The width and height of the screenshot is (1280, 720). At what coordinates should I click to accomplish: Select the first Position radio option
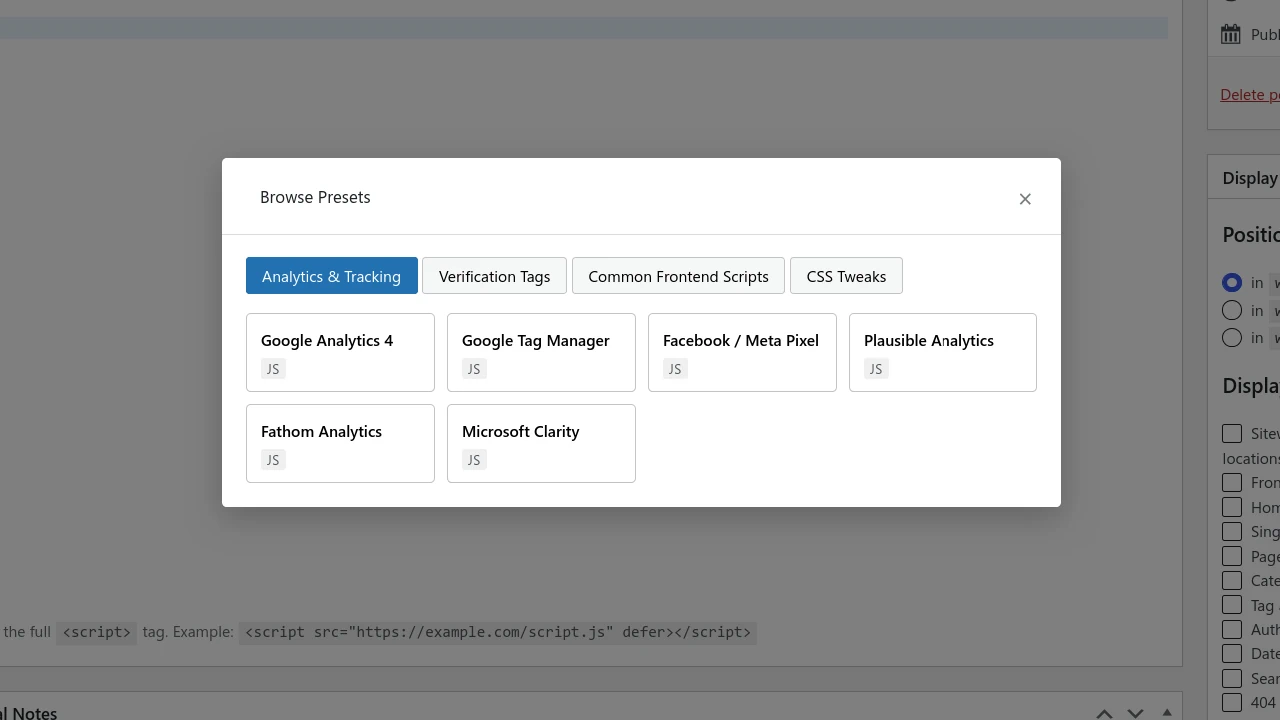click(x=1232, y=282)
